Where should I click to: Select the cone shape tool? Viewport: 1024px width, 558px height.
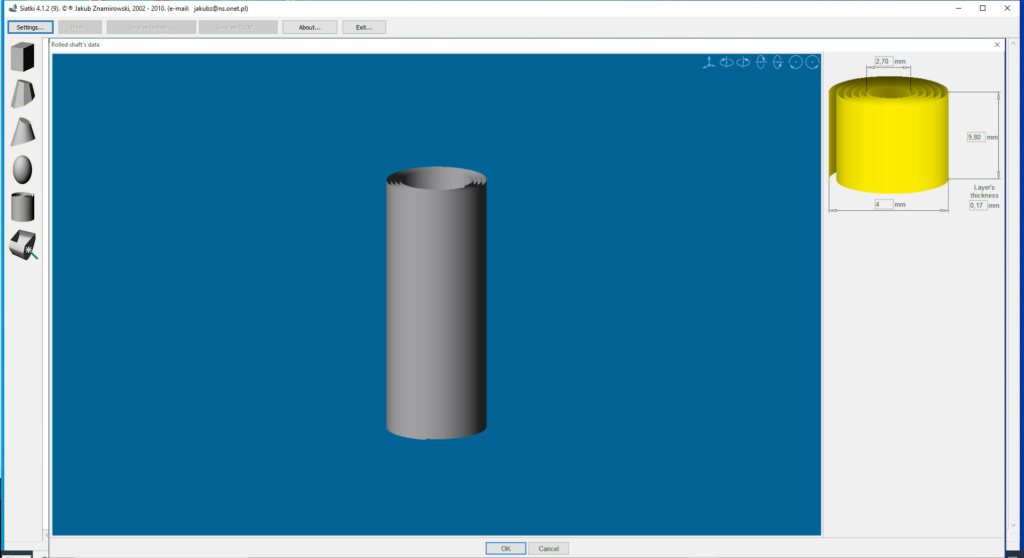[23, 132]
